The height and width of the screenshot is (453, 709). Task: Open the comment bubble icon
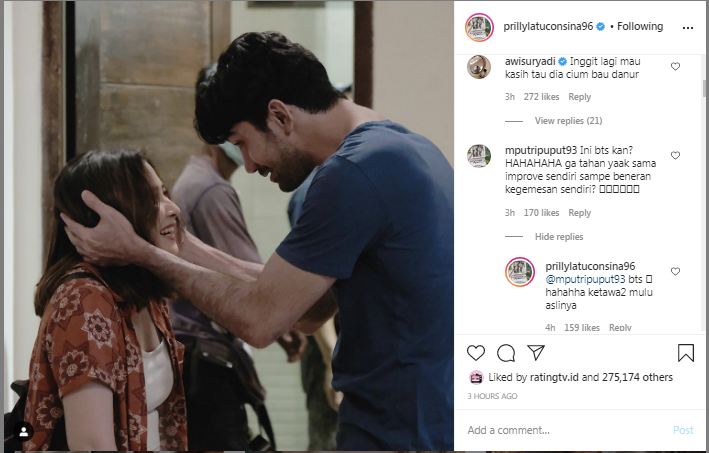pyautogui.click(x=506, y=353)
